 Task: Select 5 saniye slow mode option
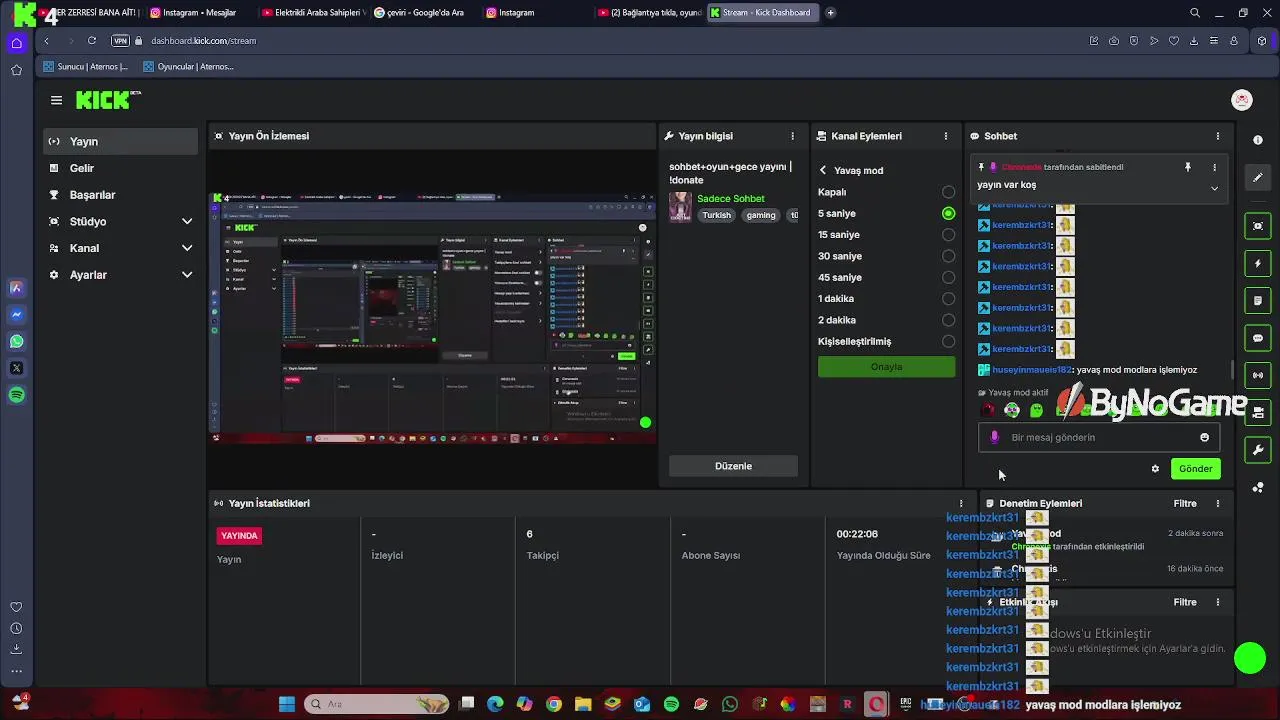pos(948,213)
